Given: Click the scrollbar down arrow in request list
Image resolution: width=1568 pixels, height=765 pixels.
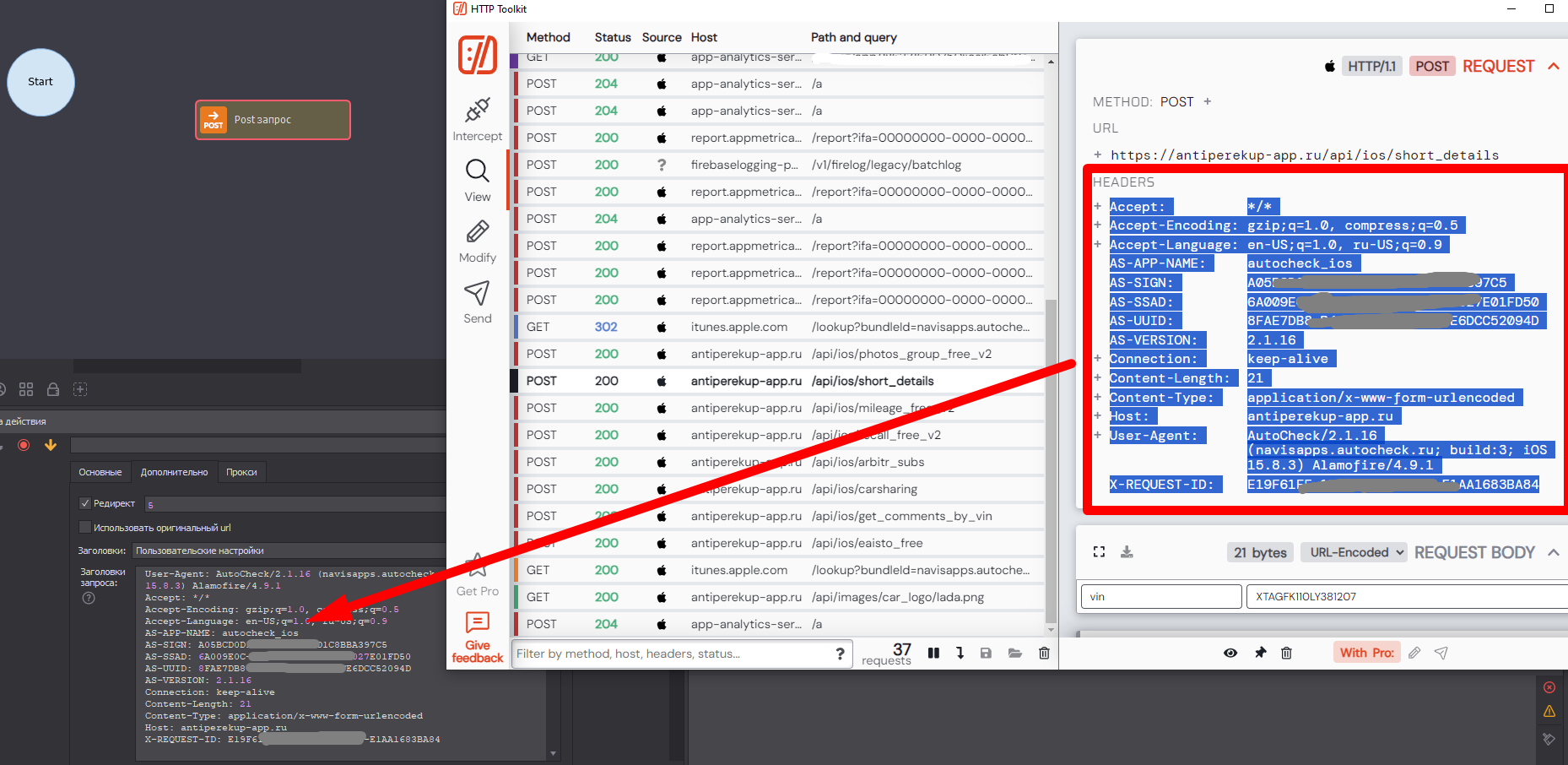Looking at the screenshot, I should [1051, 630].
